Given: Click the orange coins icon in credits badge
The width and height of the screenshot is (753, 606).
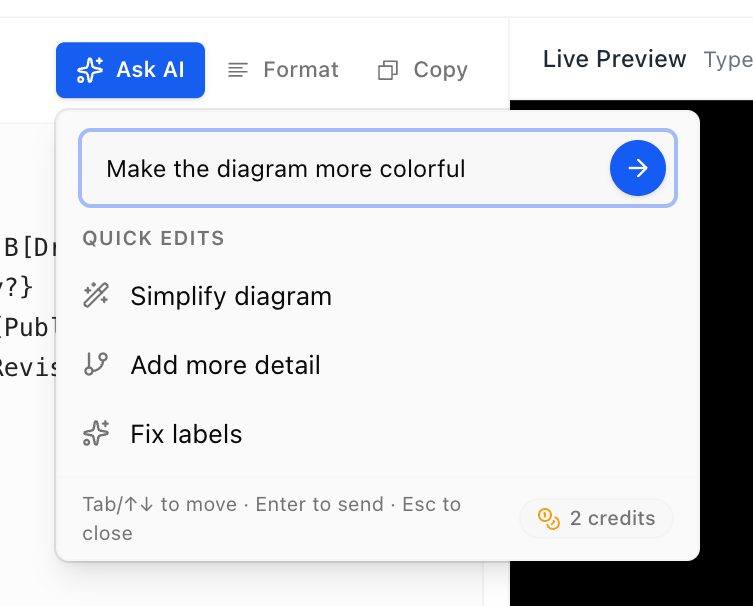Looking at the screenshot, I should tap(548, 519).
